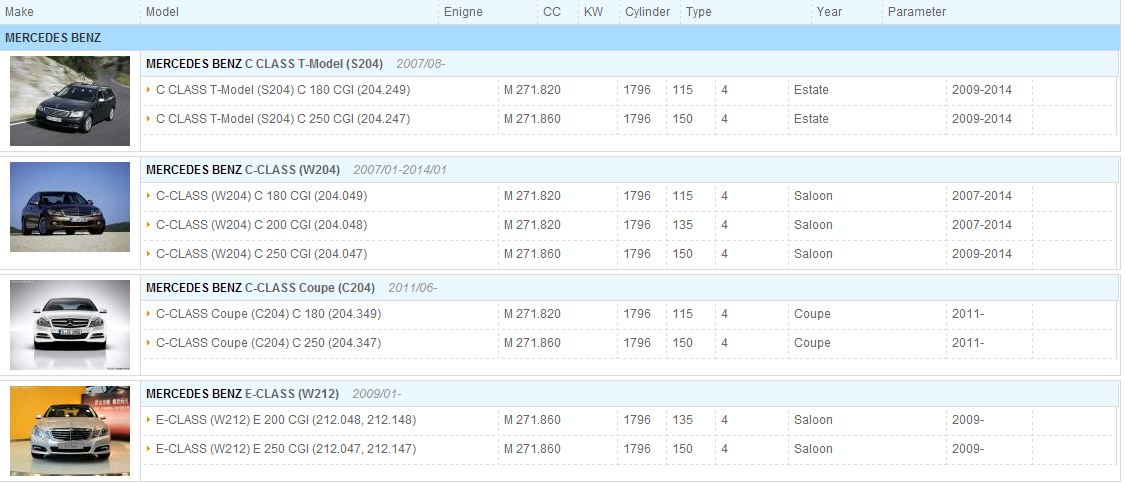1125x483 pixels.
Task: Select Saloon type in W204 C 180 row
Action: (813, 196)
